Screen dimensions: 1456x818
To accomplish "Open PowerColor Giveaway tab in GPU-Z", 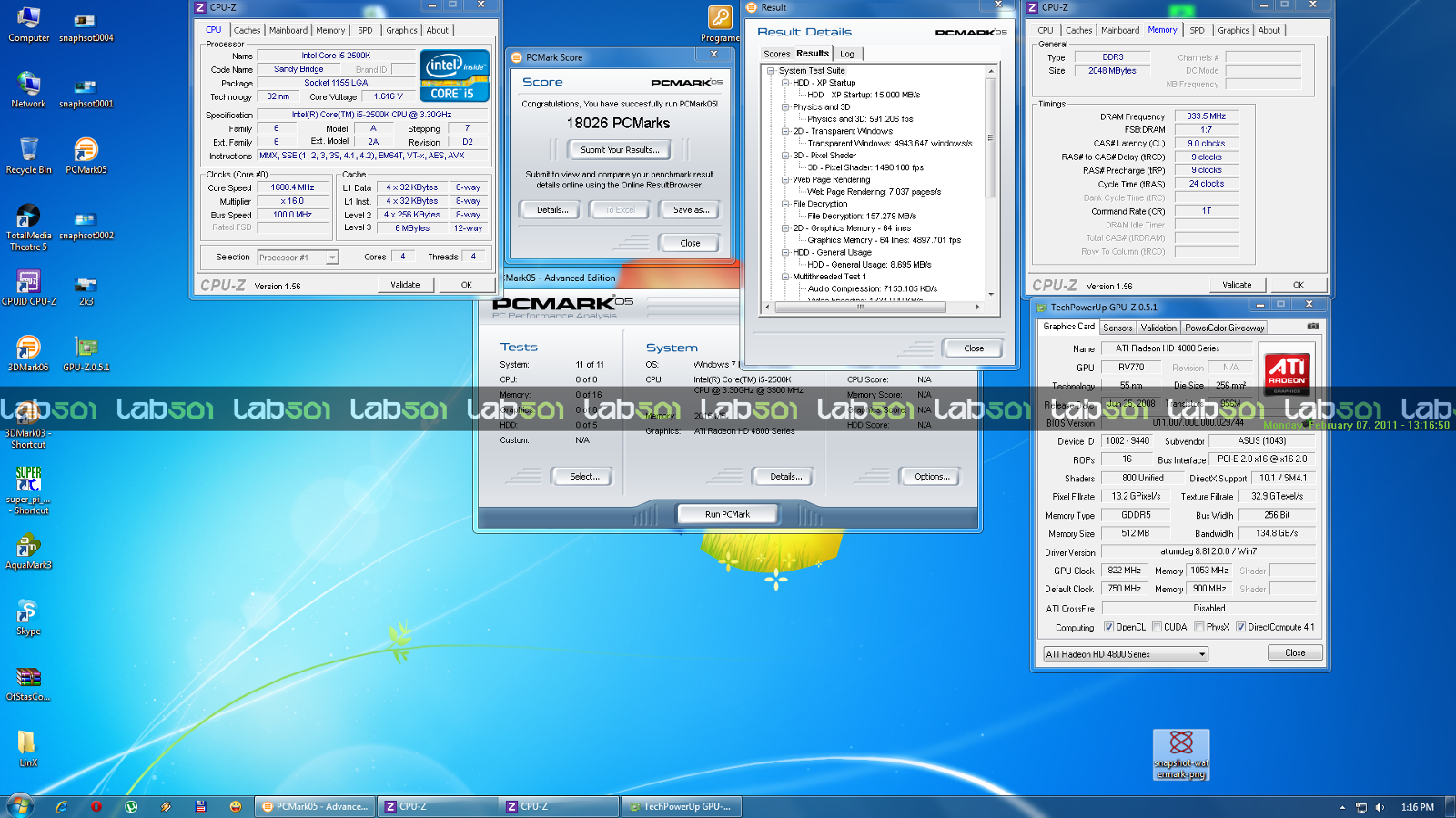I will pos(1224,328).
